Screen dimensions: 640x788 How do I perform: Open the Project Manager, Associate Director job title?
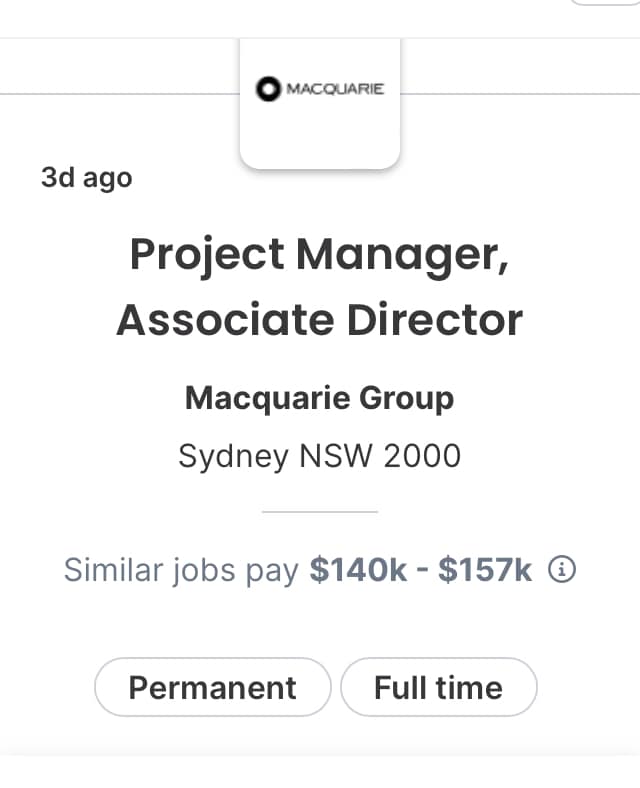coord(320,287)
